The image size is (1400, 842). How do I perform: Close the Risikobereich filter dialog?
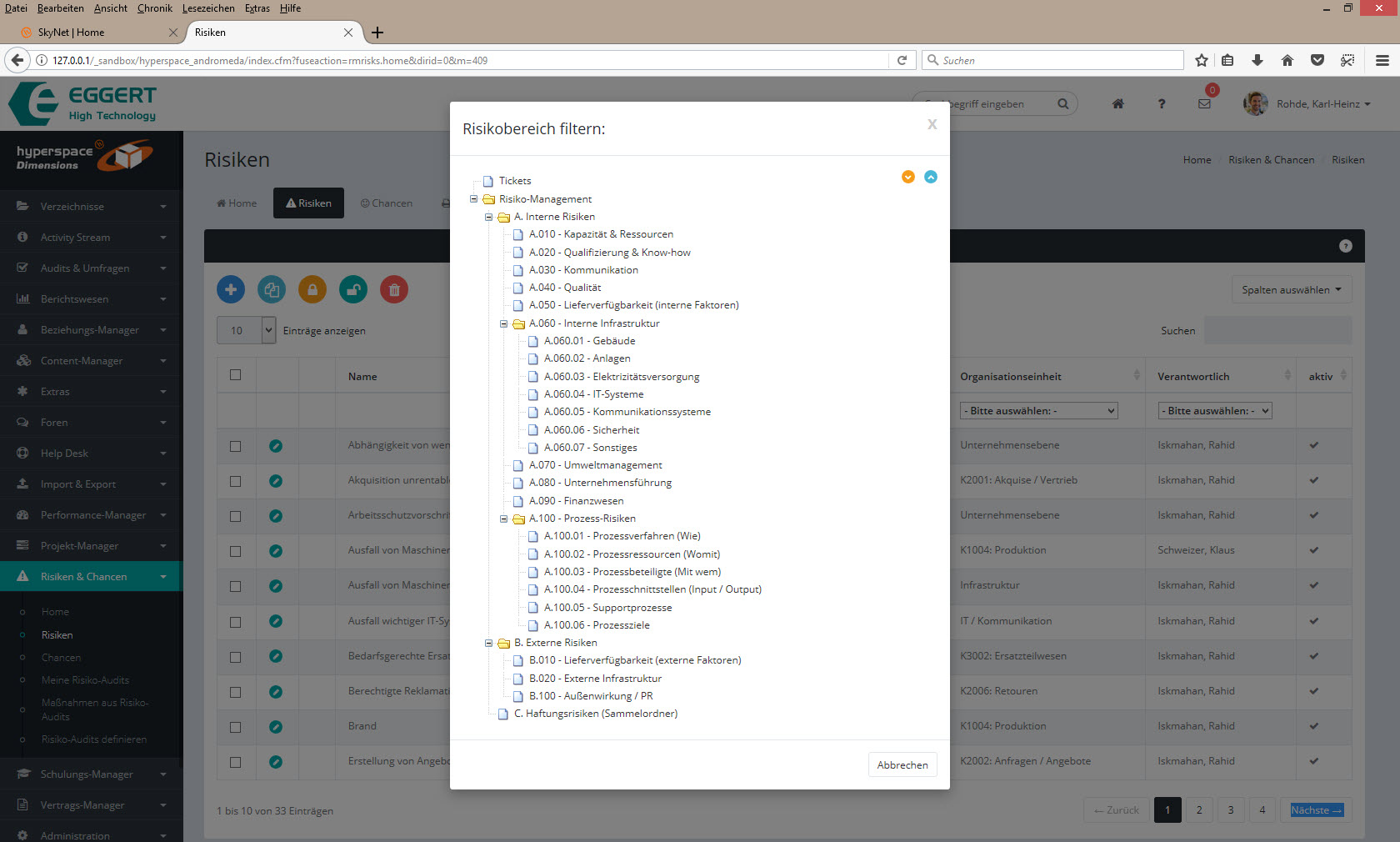(932, 124)
